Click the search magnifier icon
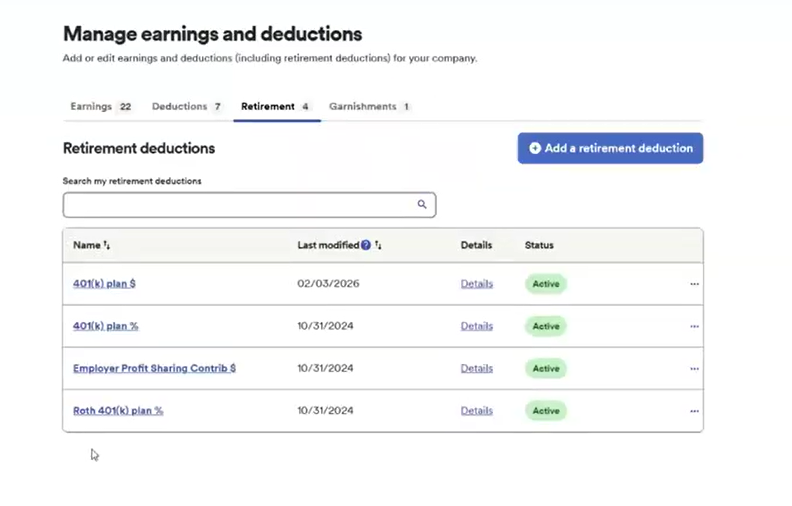 tap(422, 205)
